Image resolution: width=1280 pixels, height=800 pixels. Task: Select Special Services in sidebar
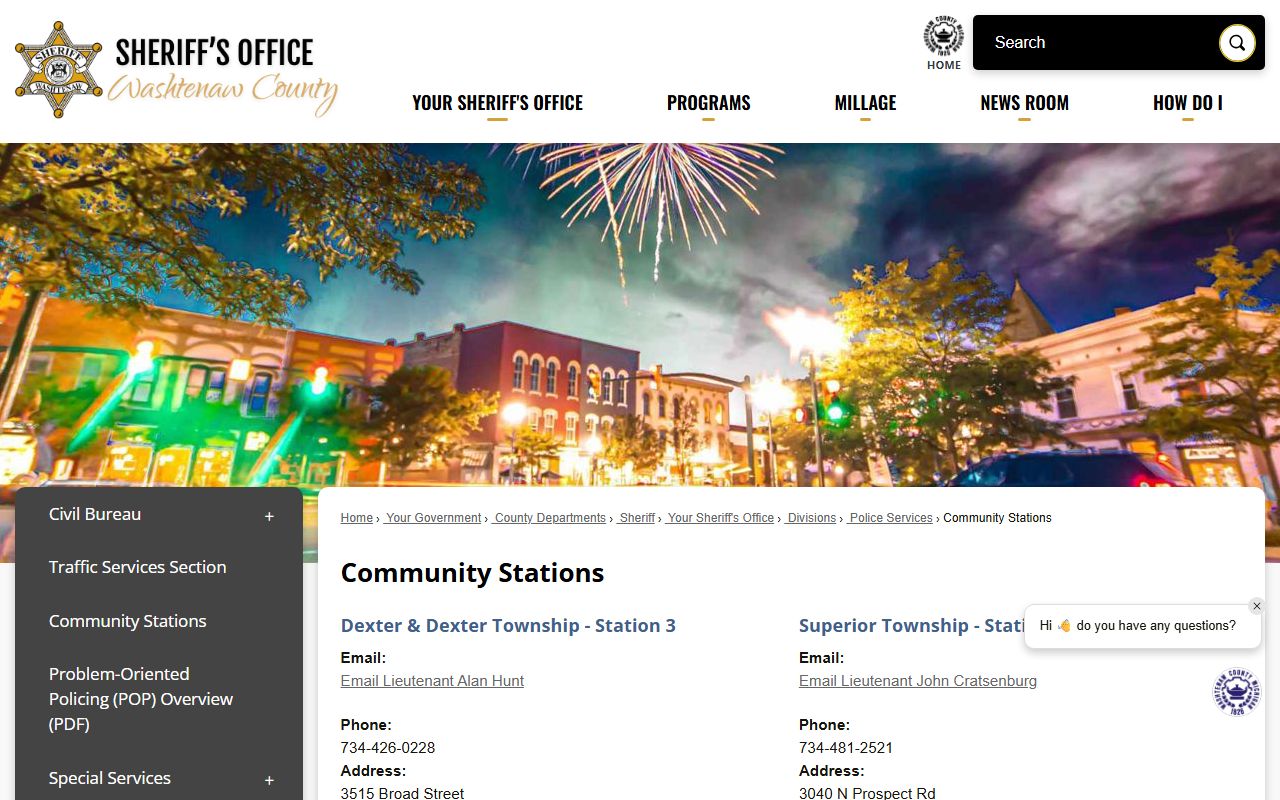pyautogui.click(x=110, y=778)
